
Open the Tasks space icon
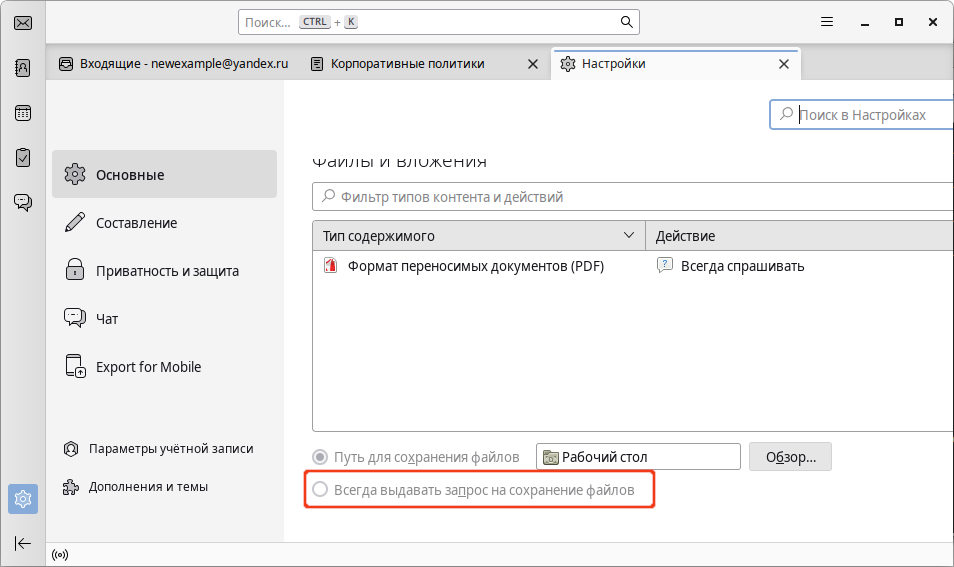click(x=22, y=158)
